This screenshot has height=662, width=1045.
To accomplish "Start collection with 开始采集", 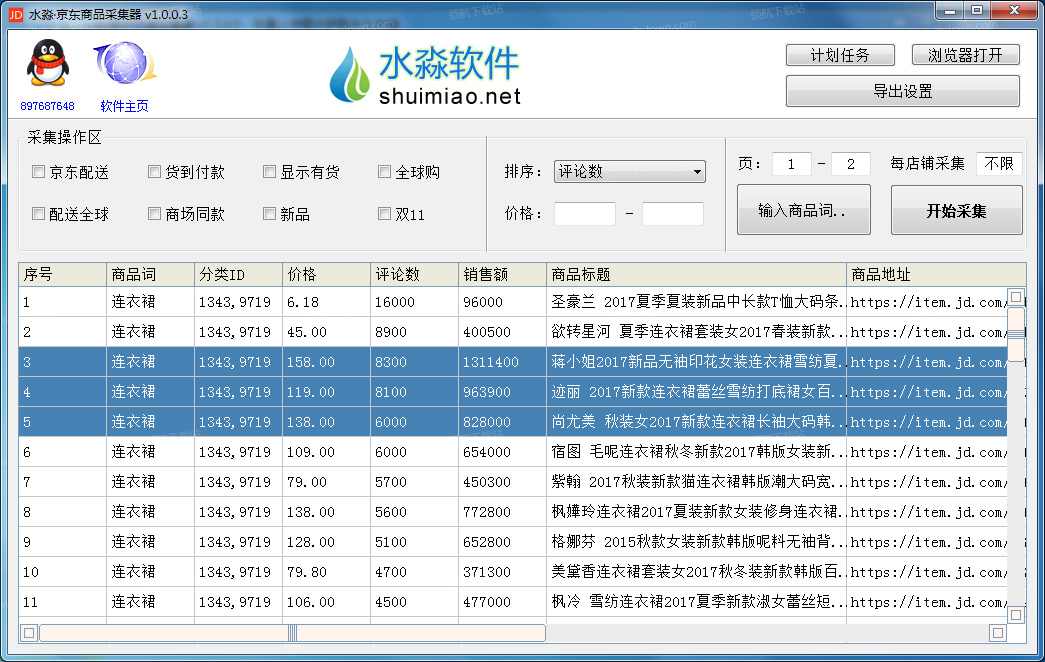I will coord(956,210).
